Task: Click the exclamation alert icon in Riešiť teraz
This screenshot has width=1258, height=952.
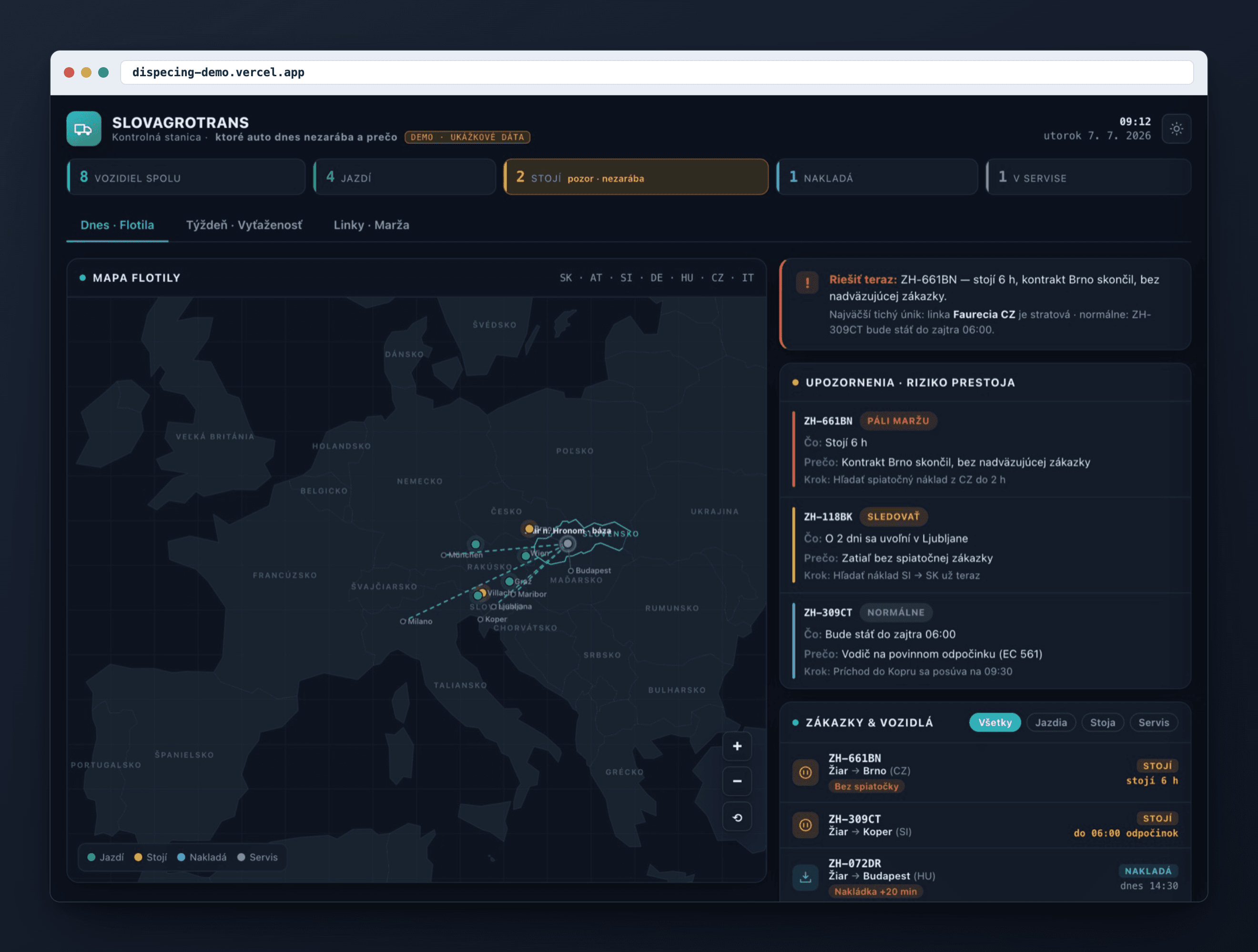Action: pyautogui.click(x=807, y=282)
